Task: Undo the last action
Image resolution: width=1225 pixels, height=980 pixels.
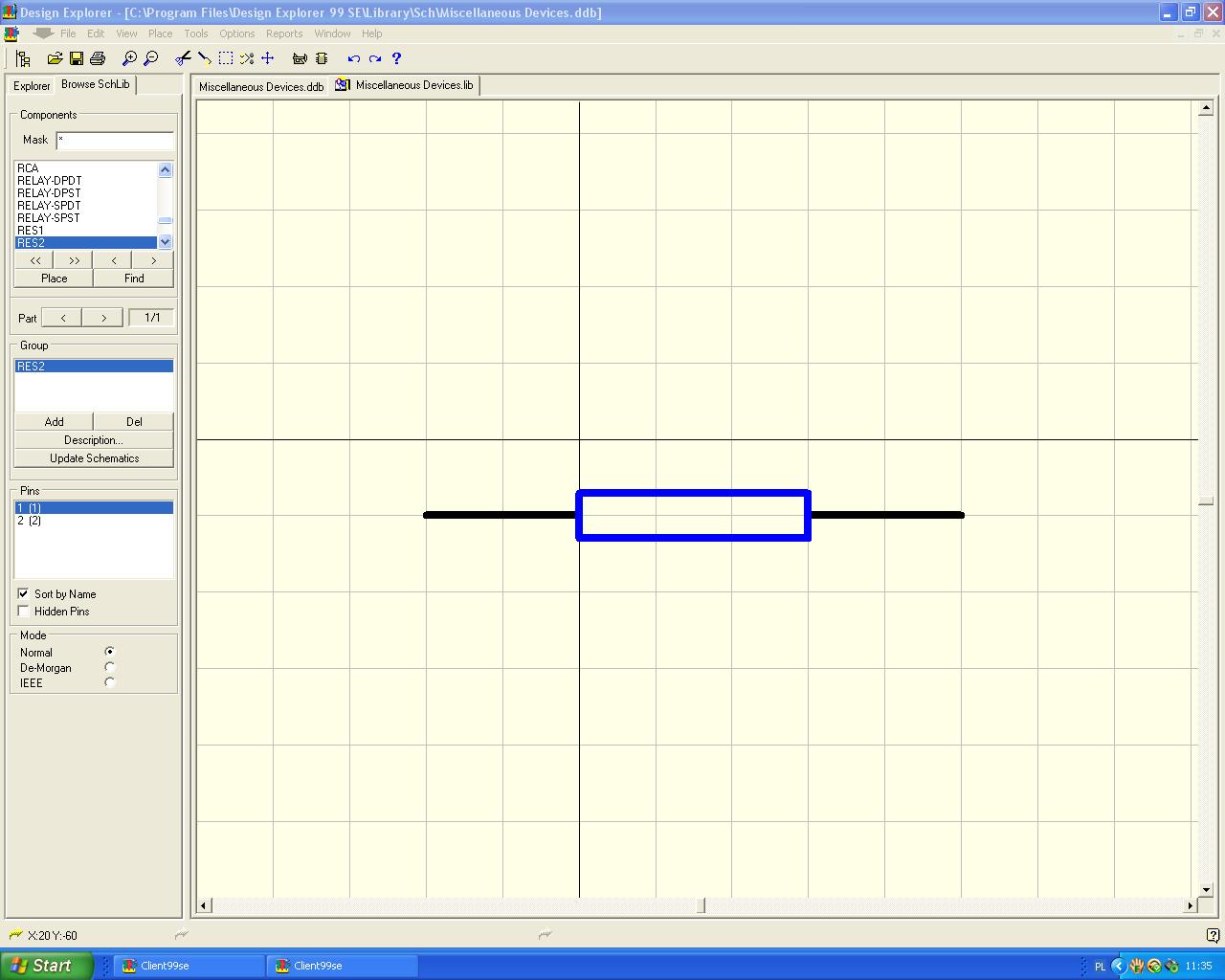Action: pyautogui.click(x=354, y=58)
